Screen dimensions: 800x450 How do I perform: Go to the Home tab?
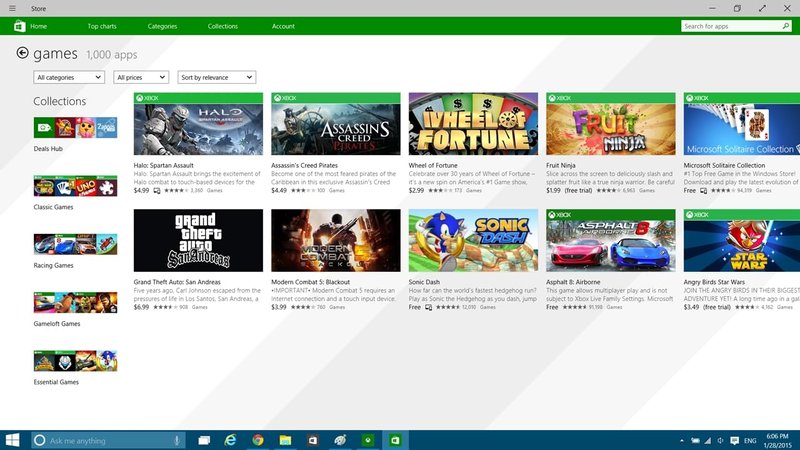click(x=38, y=26)
